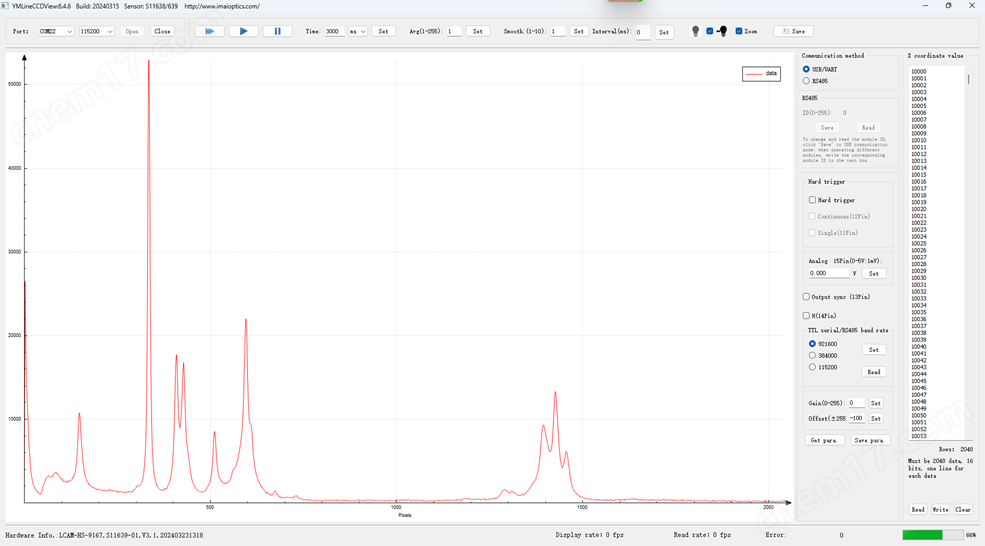985x546 pixels.
Task: Click the YMLineCCDView app icon in title bar
Action: click(x=6, y=6)
